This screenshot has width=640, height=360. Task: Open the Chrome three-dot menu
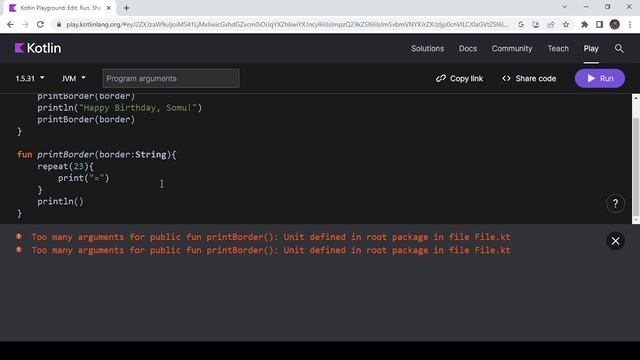click(630, 24)
